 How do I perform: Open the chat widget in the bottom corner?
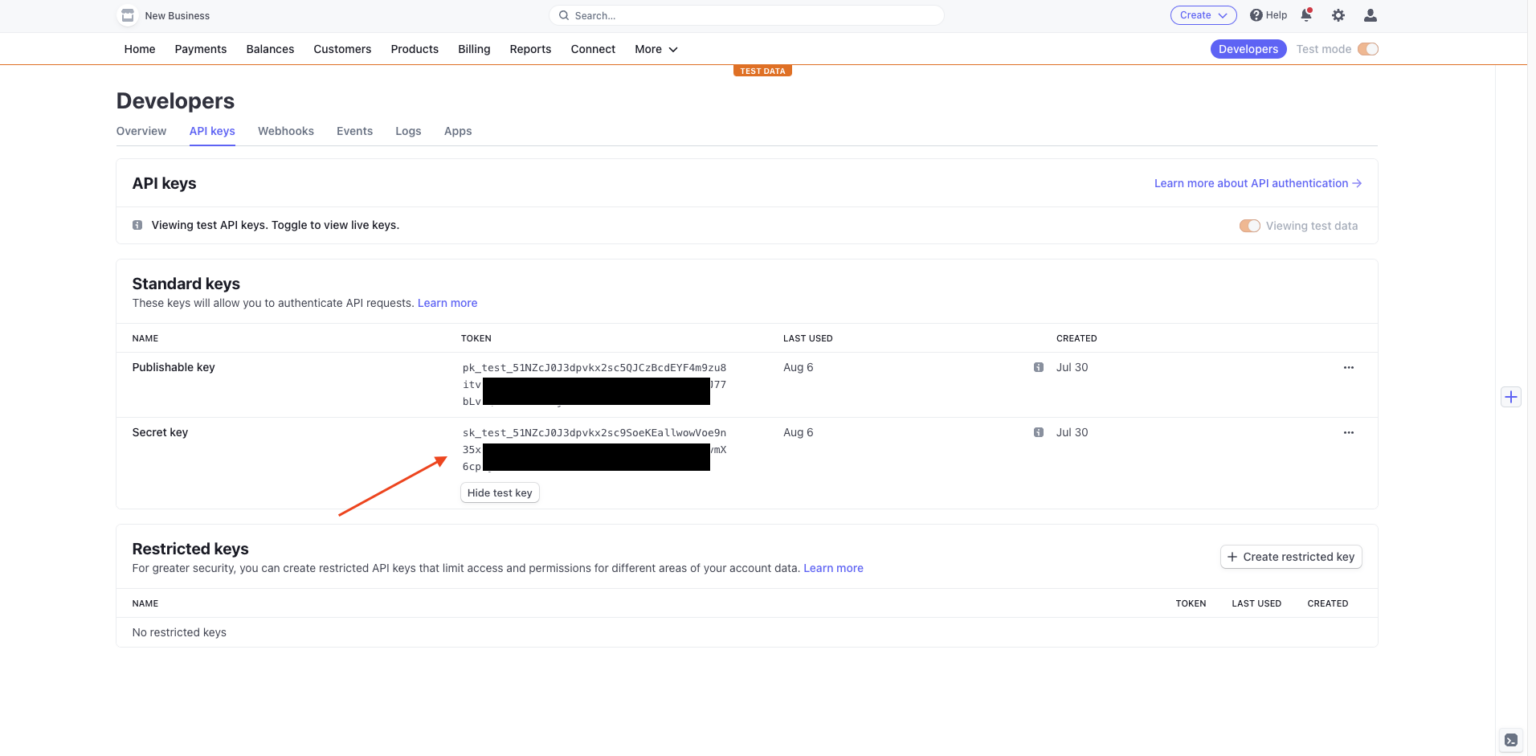tap(1510, 740)
